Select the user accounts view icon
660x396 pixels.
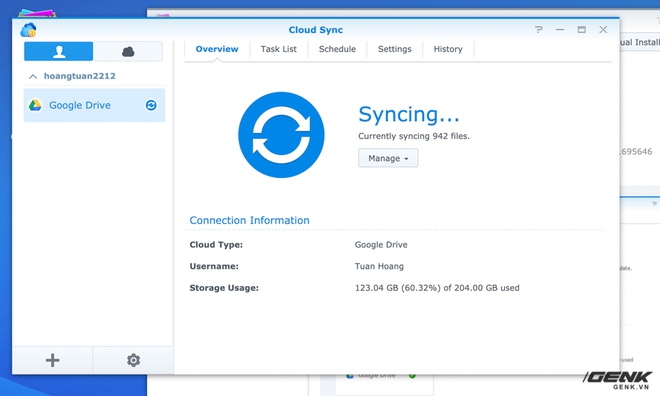[x=59, y=51]
